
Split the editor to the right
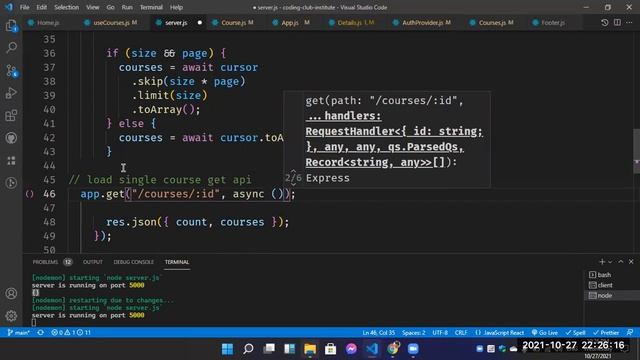click(617, 22)
